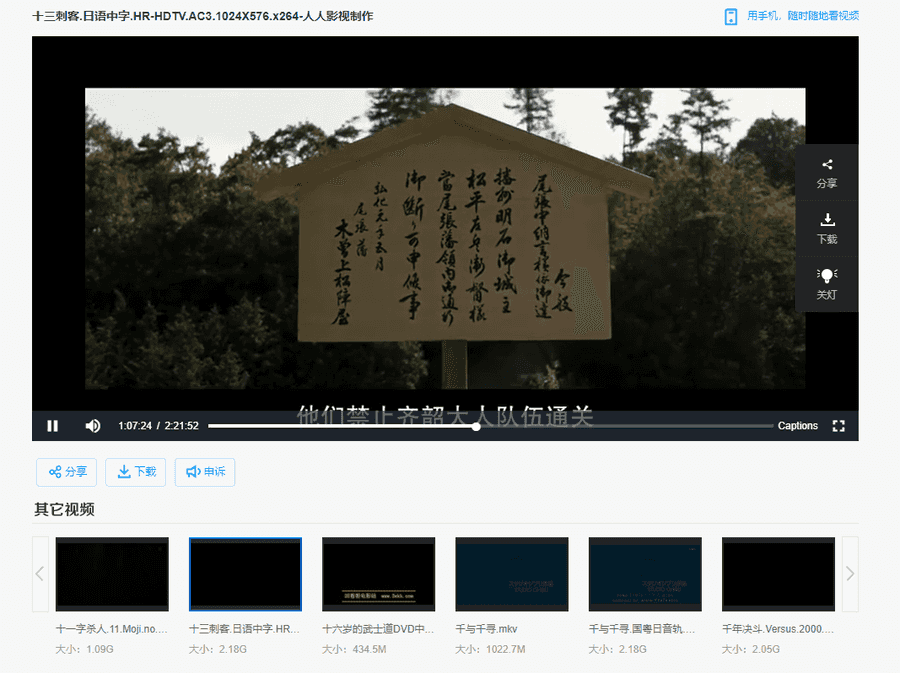Open 十六岁的武士道DVD video thumbnail
Viewport: 900px width, 673px height.
point(378,574)
